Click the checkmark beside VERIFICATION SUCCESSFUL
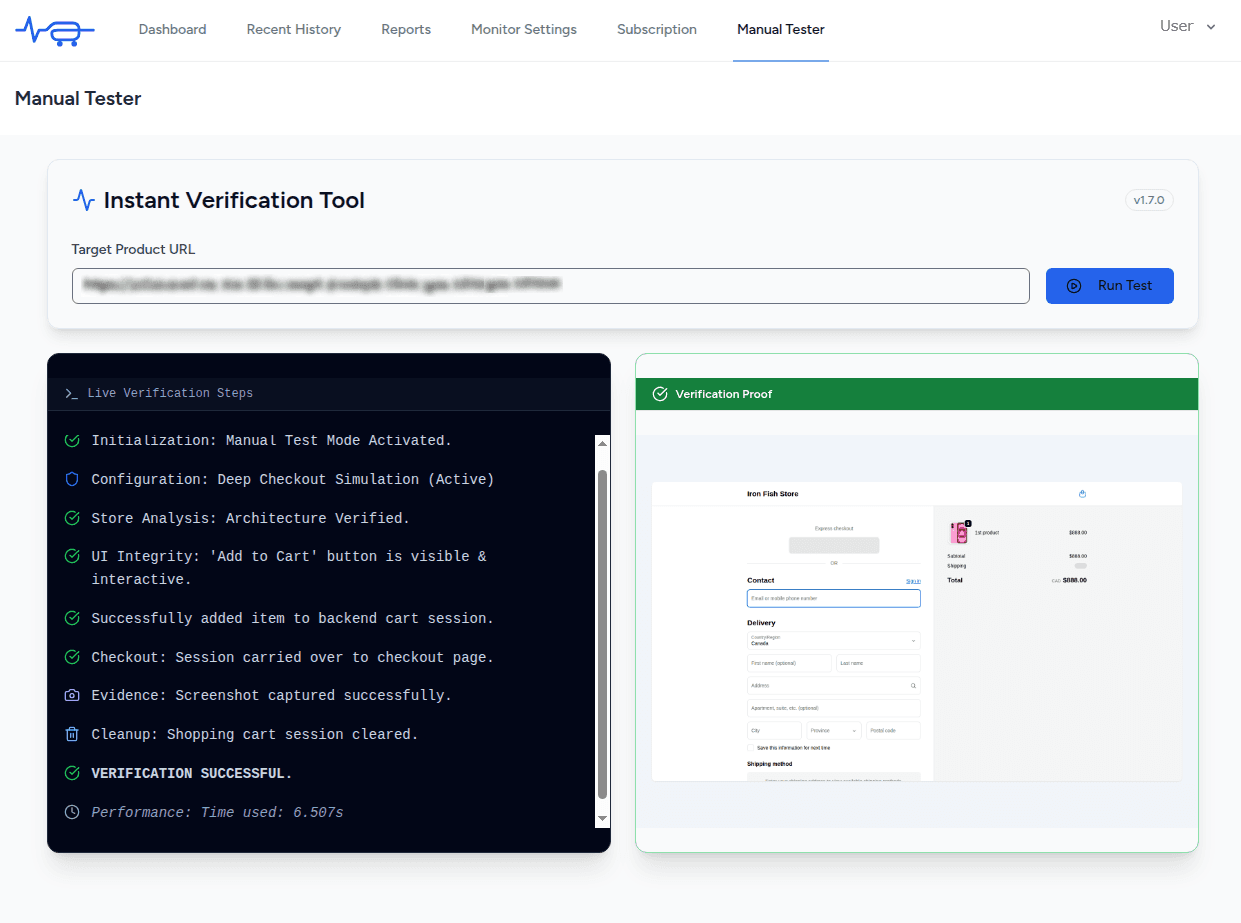Screen dimensions: 1241x923 [71, 773]
